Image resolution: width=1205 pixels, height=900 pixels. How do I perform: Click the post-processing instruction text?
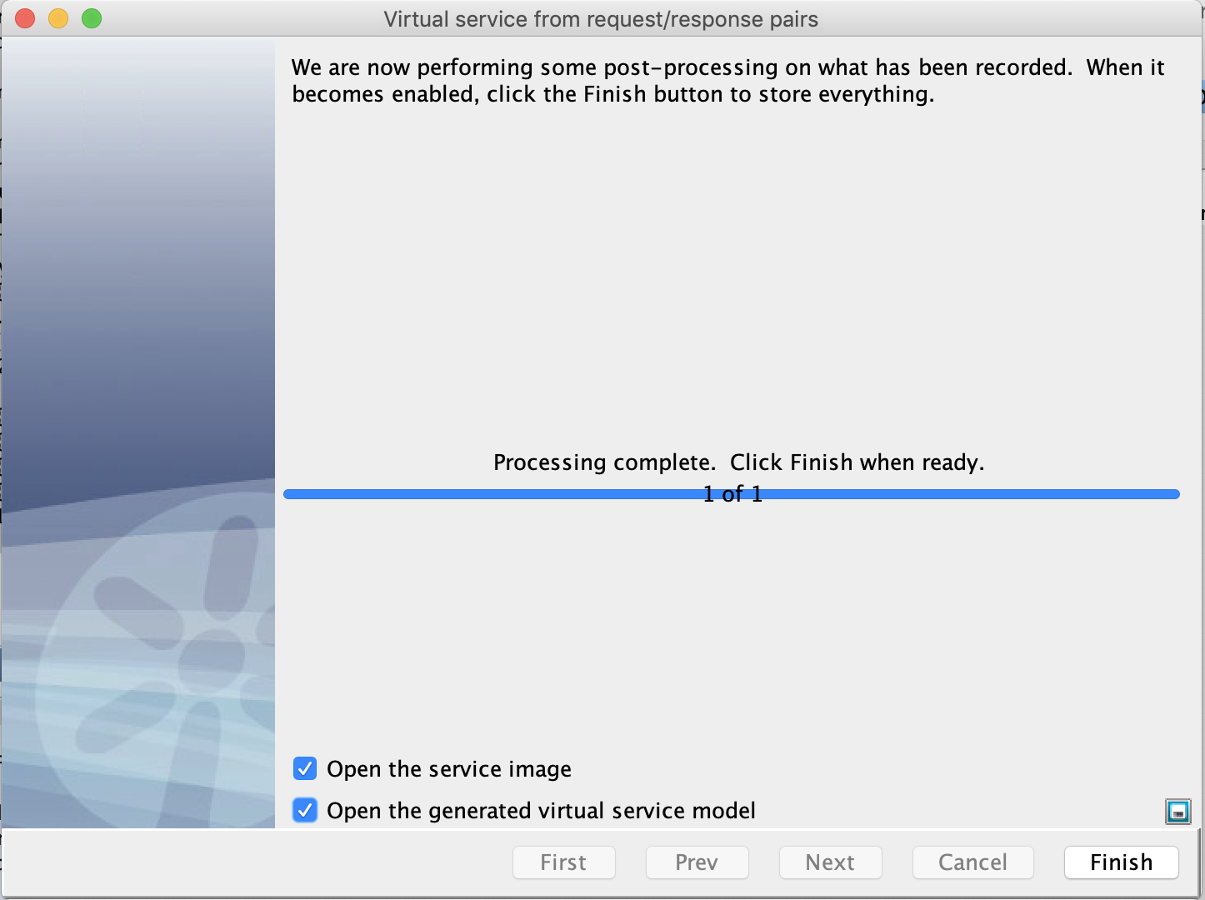(728, 82)
